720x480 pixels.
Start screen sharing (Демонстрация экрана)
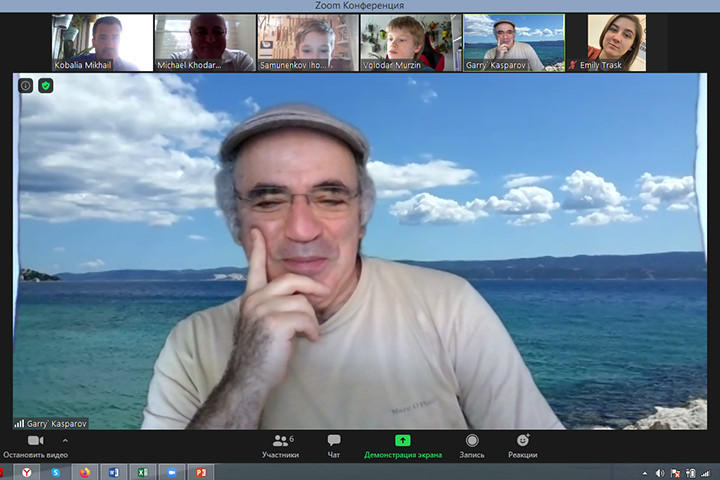[x=402, y=446]
